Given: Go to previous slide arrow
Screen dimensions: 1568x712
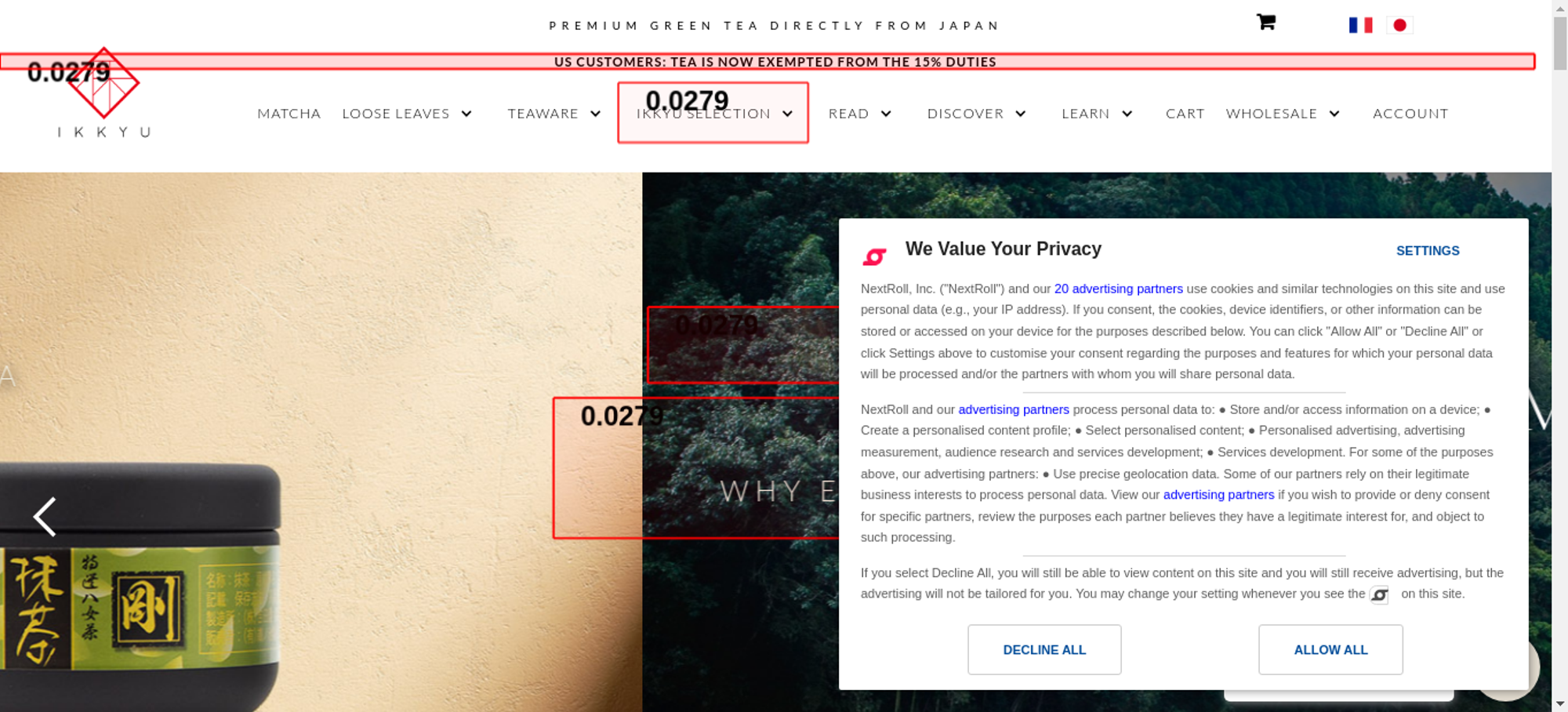Looking at the screenshot, I should [x=45, y=517].
